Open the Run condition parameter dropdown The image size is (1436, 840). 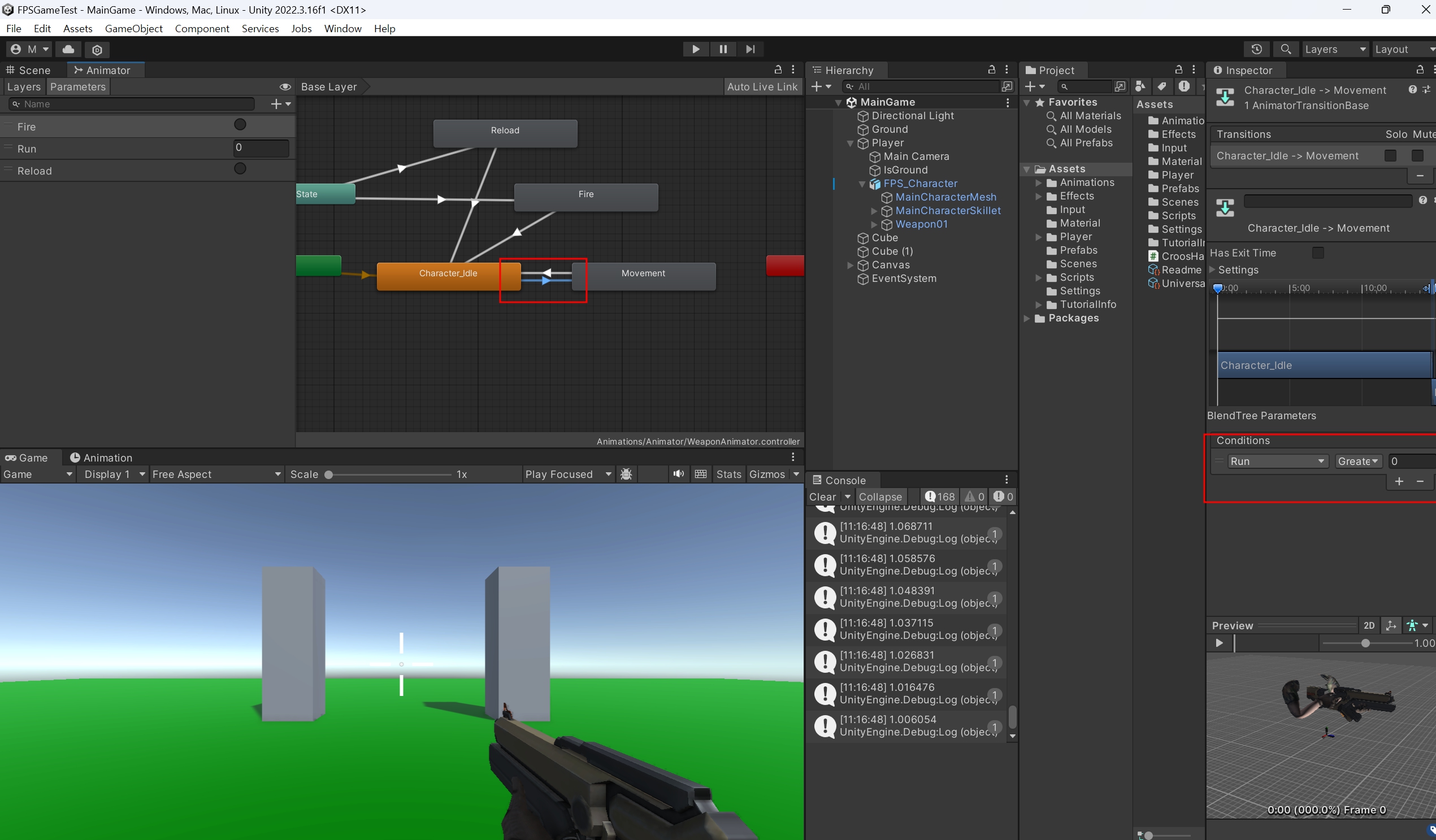(1277, 462)
